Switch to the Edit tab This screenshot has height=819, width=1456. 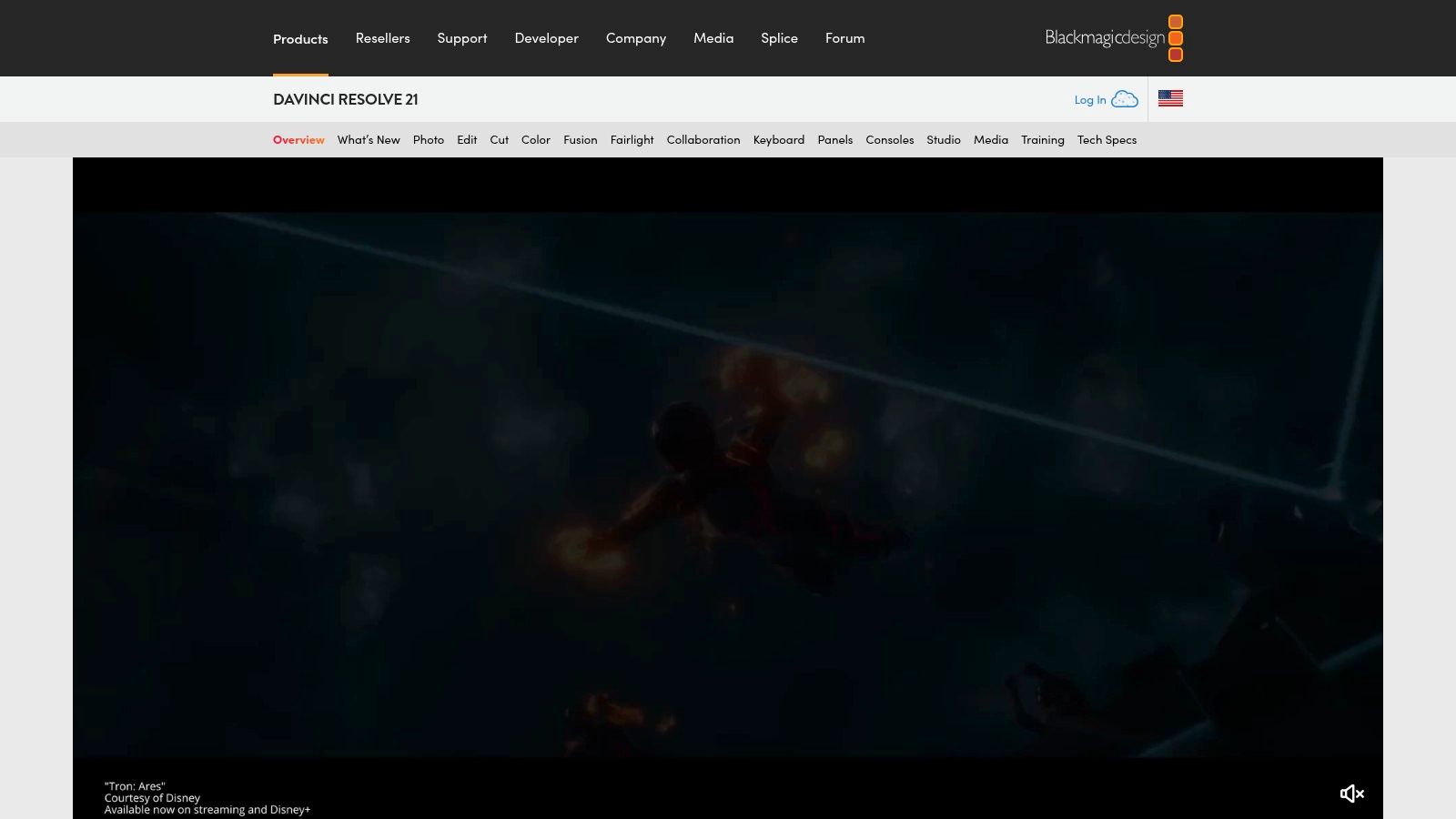coord(467,140)
